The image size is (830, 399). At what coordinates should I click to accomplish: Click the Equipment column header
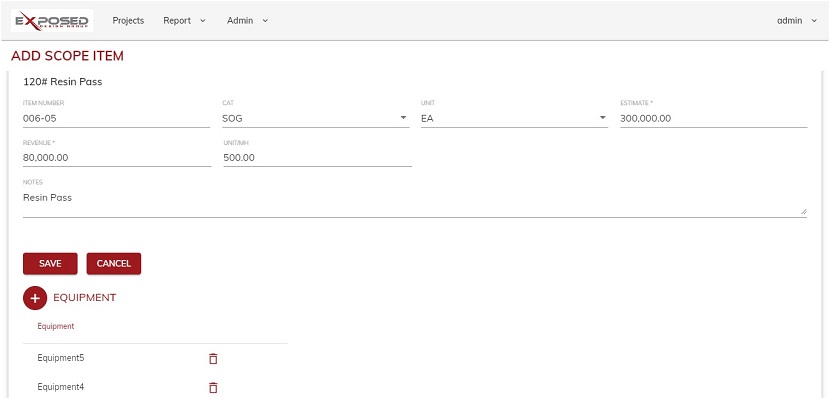click(56, 327)
